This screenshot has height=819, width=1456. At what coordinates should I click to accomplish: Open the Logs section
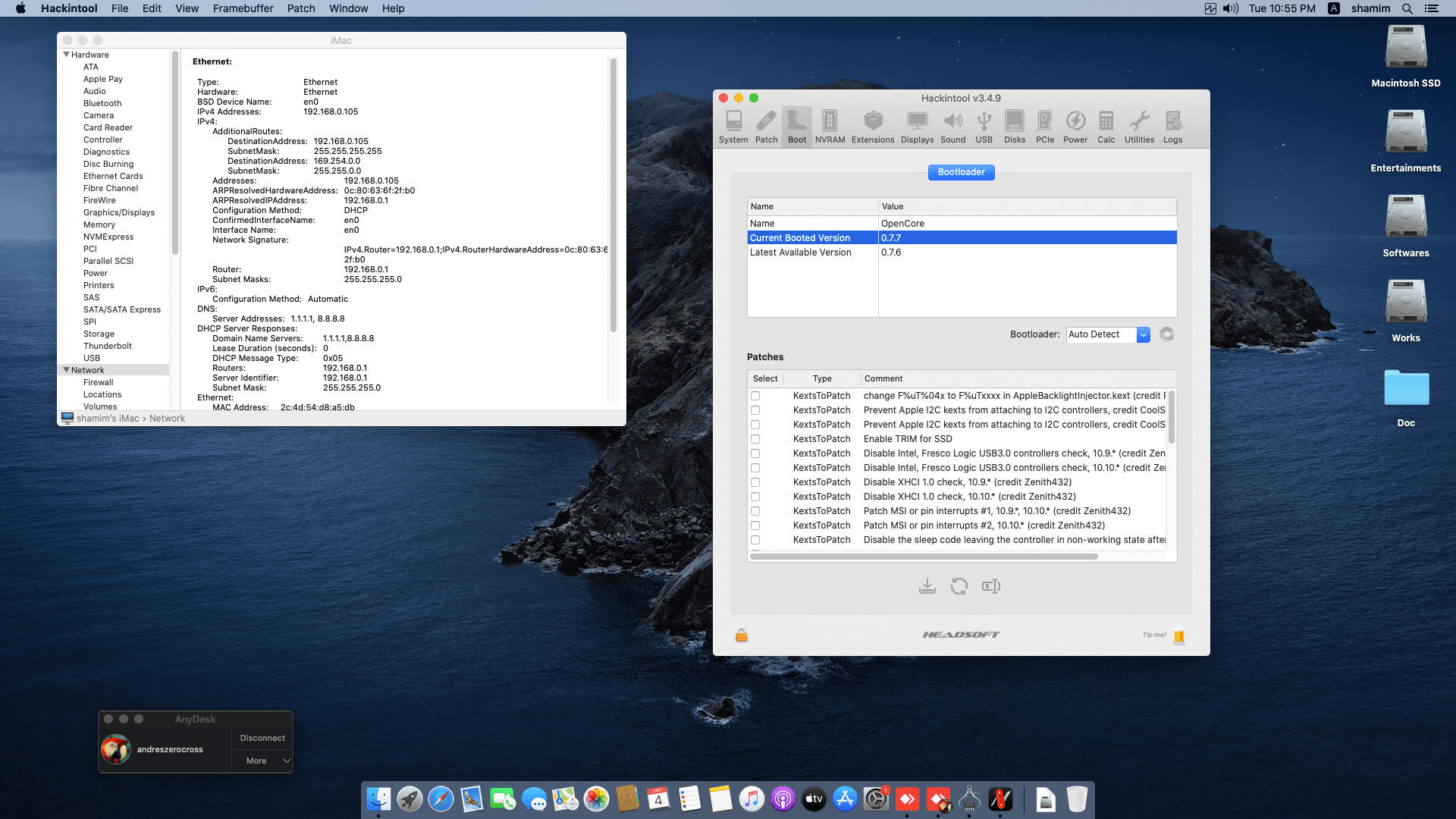[1172, 127]
